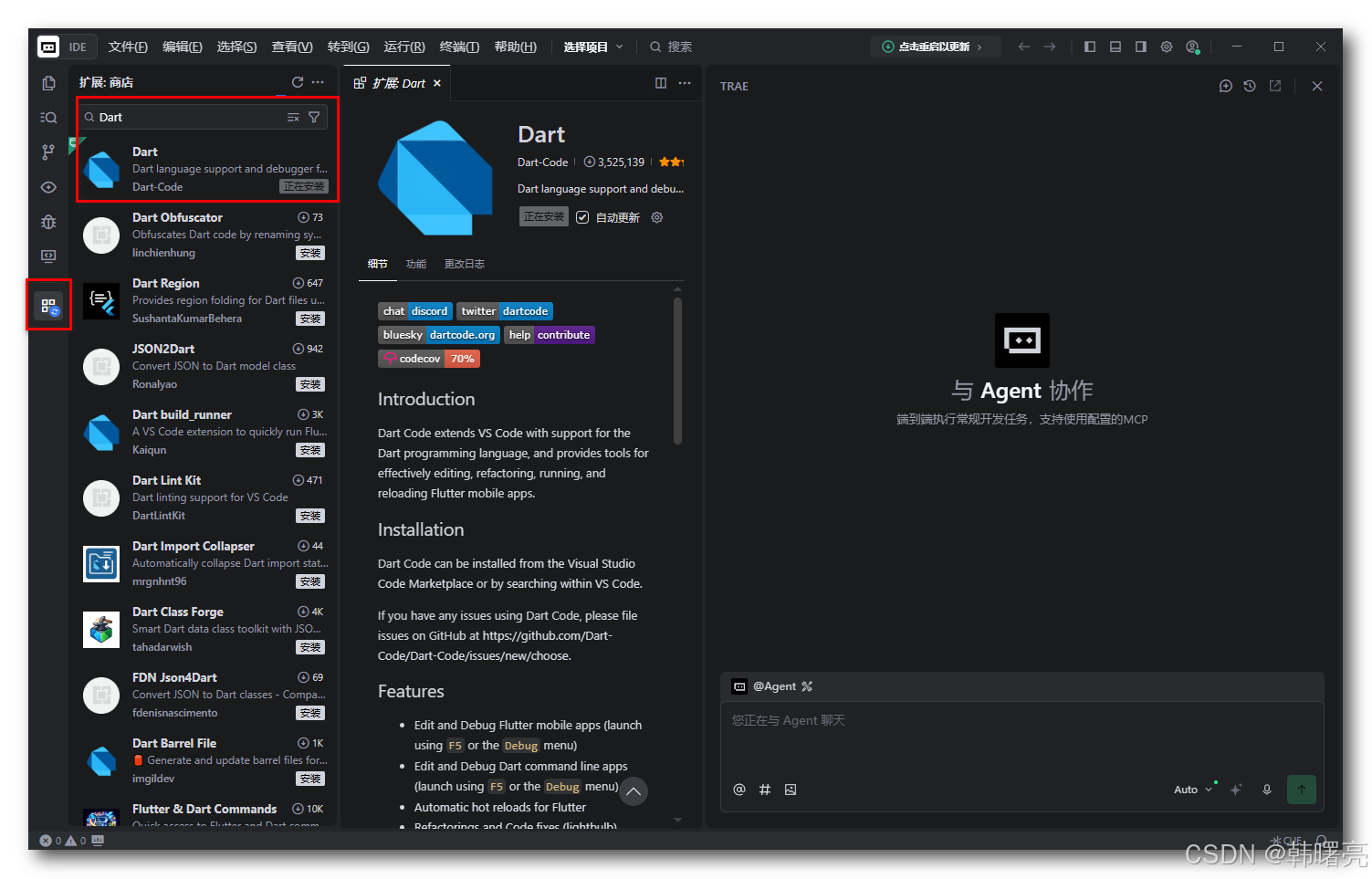Switch to the Features tab of Dart
Image resolution: width=1372 pixels, height=879 pixels.
pos(416,264)
